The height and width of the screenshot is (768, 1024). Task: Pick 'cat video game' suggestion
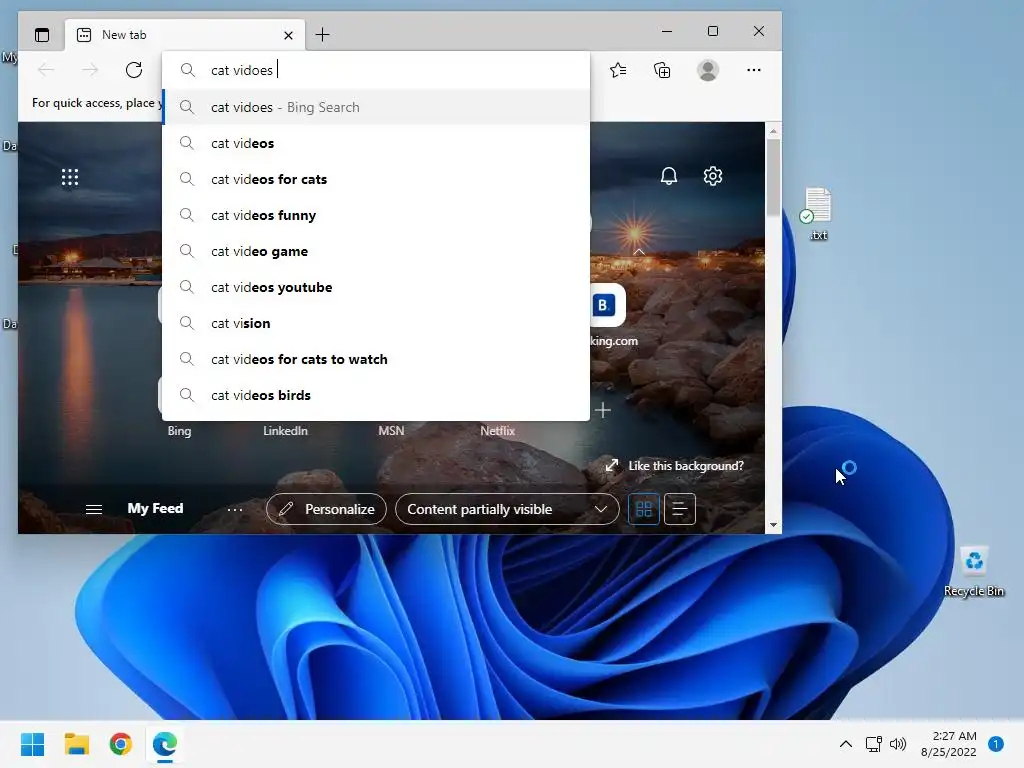point(376,251)
